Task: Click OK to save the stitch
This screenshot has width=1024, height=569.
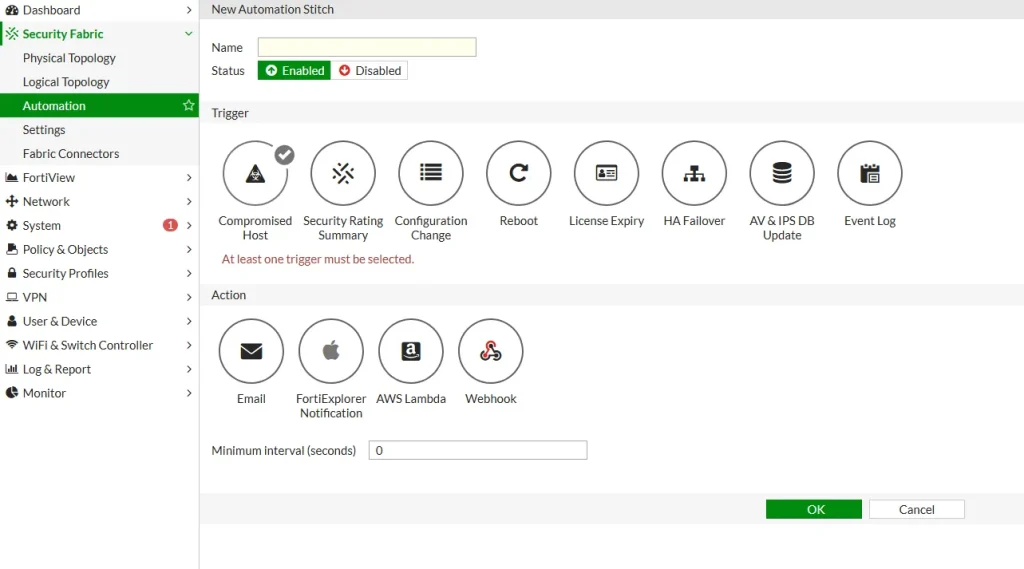Action: (x=814, y=509)
